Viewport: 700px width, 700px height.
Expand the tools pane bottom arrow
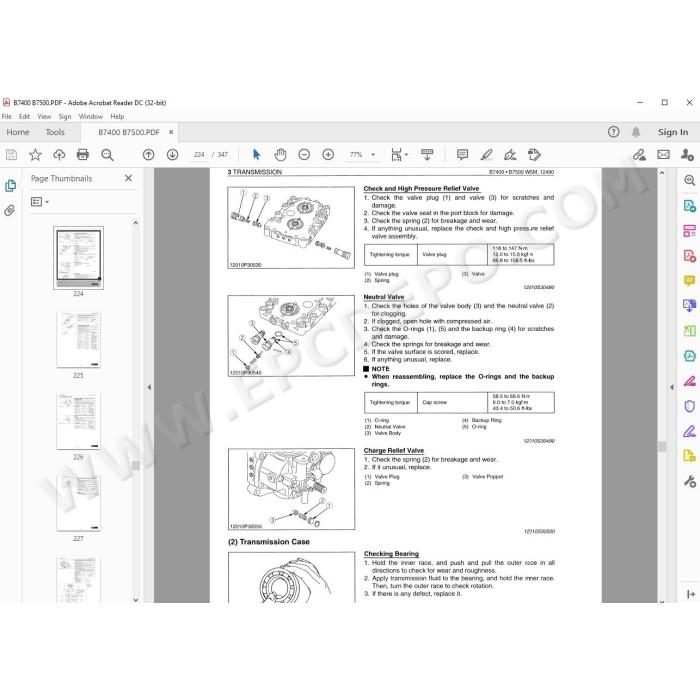point(691,594)
